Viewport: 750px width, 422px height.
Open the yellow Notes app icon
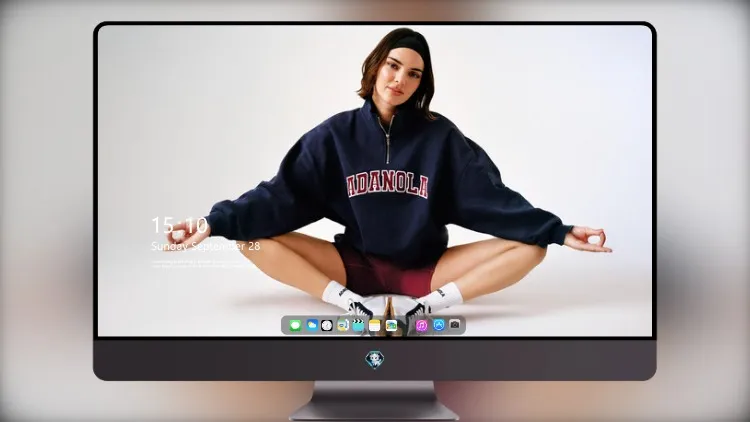coord(375,326)
